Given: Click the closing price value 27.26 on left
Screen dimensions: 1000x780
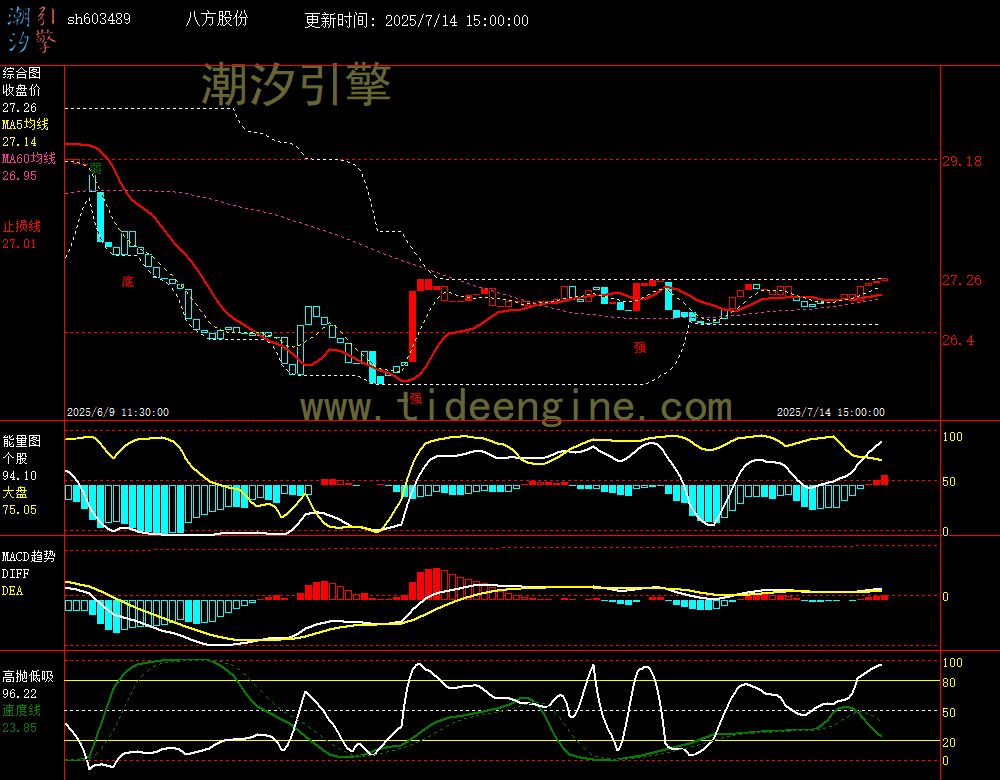Looking at the screenshot, I should (19, 108).
